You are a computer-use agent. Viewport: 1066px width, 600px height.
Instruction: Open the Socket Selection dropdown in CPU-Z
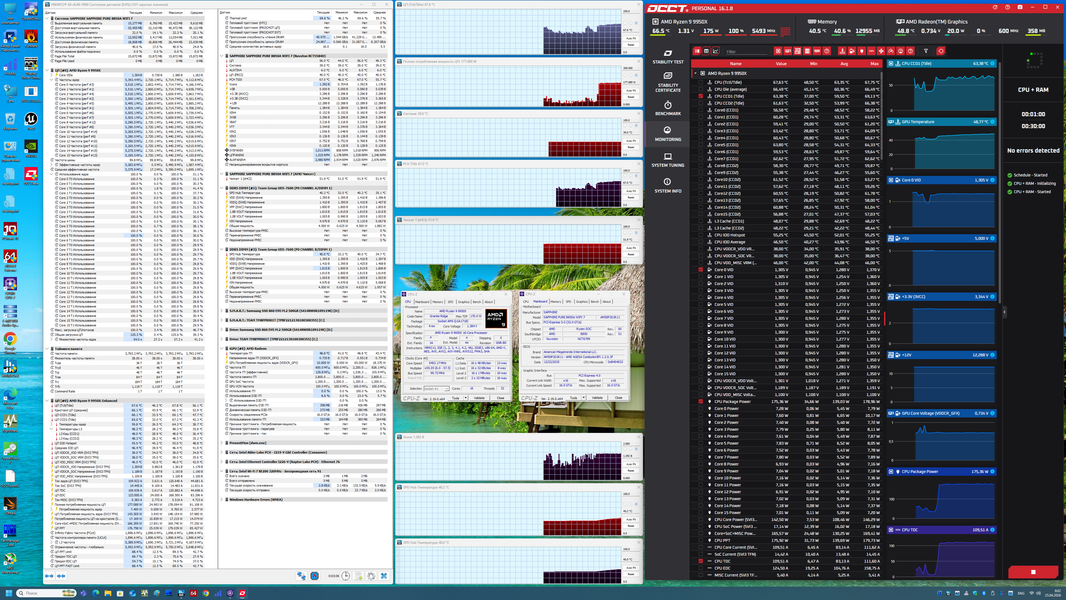tap(436, 389)
